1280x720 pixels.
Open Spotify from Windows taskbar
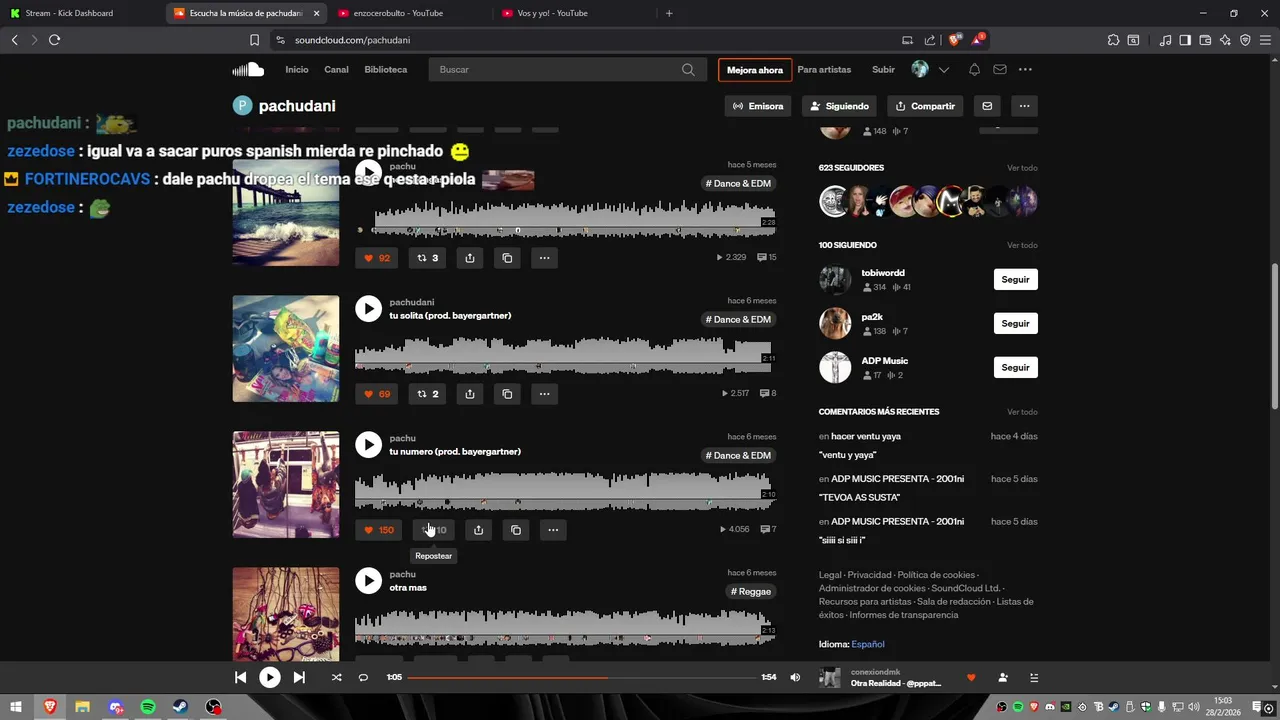(x=148, y=707)
